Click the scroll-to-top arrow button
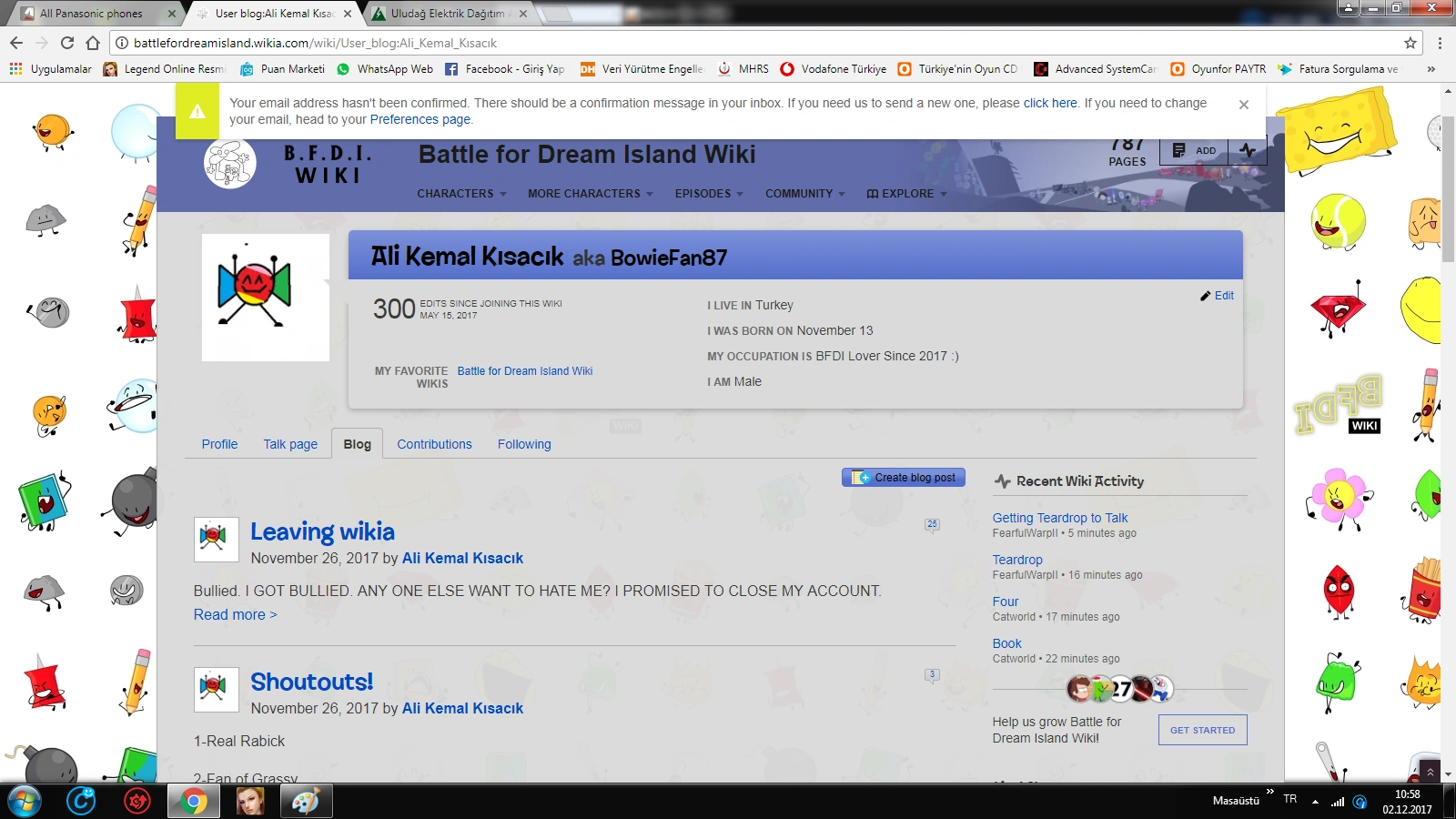 (x=1431, y=771)
